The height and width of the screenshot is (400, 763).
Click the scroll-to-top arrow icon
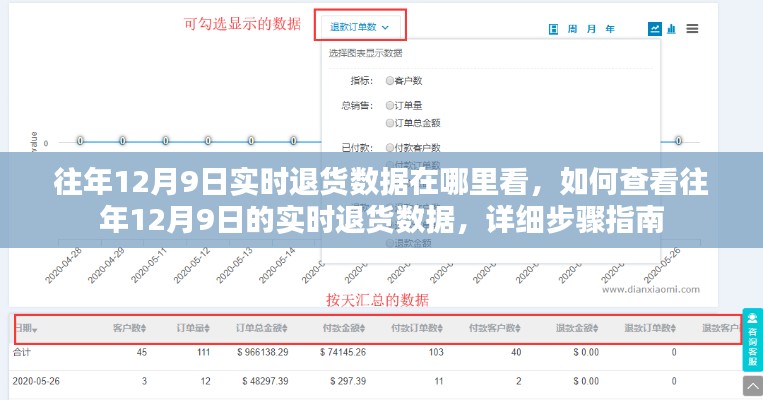[752, 388]
